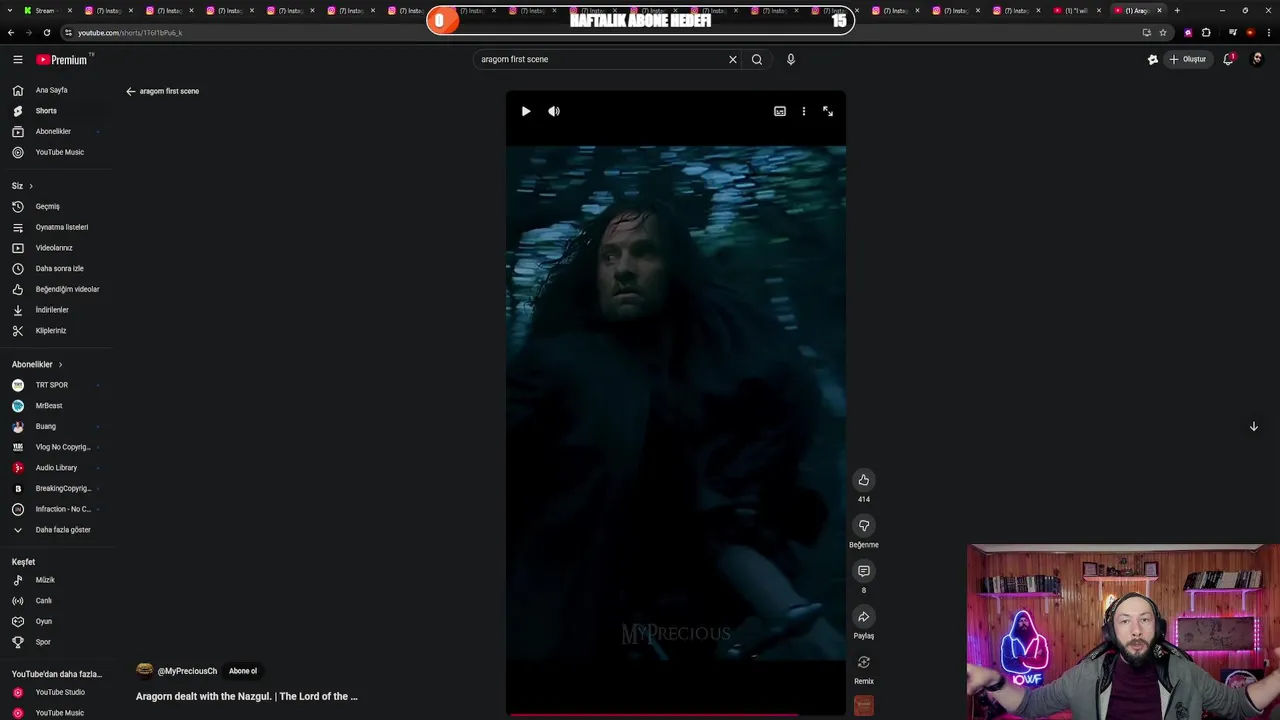Image resolution: width=1280 pixels, height=720 pixels.
Task: Mute the Short with the speaker icon
Action: click(x=554, y=111)
